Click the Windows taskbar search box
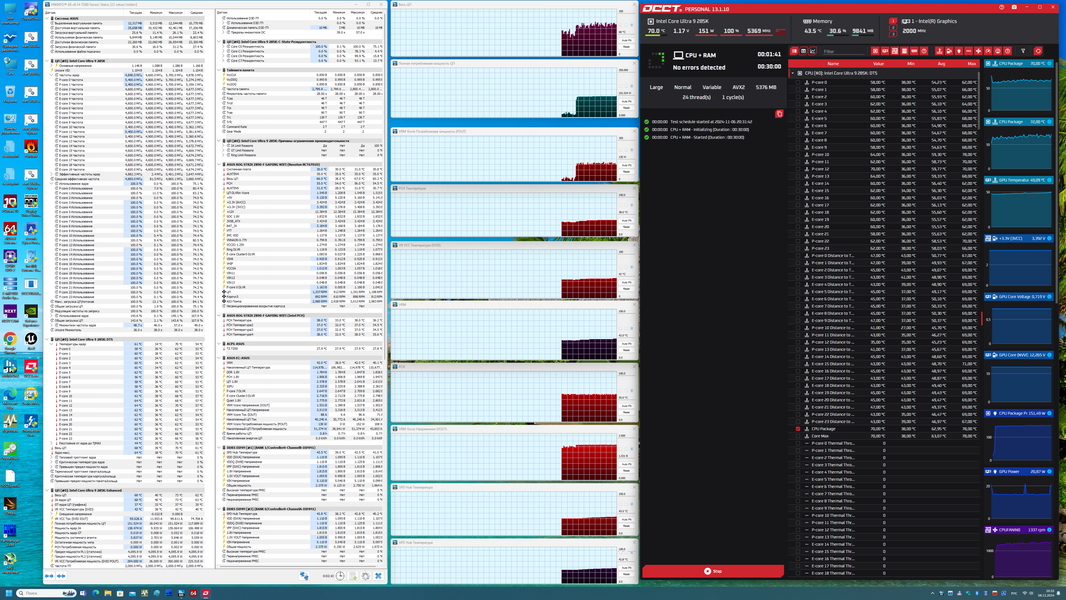This screenshot has height=600, width=1066. 46,593
